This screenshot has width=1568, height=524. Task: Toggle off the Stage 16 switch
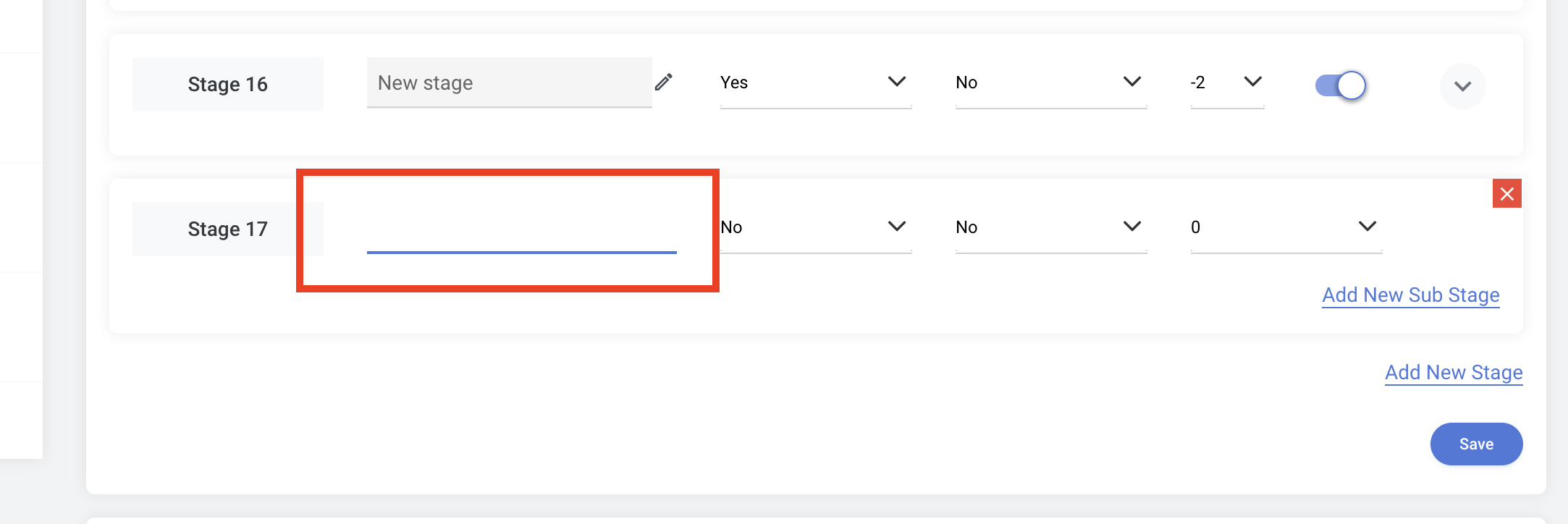click(1341, 85)
